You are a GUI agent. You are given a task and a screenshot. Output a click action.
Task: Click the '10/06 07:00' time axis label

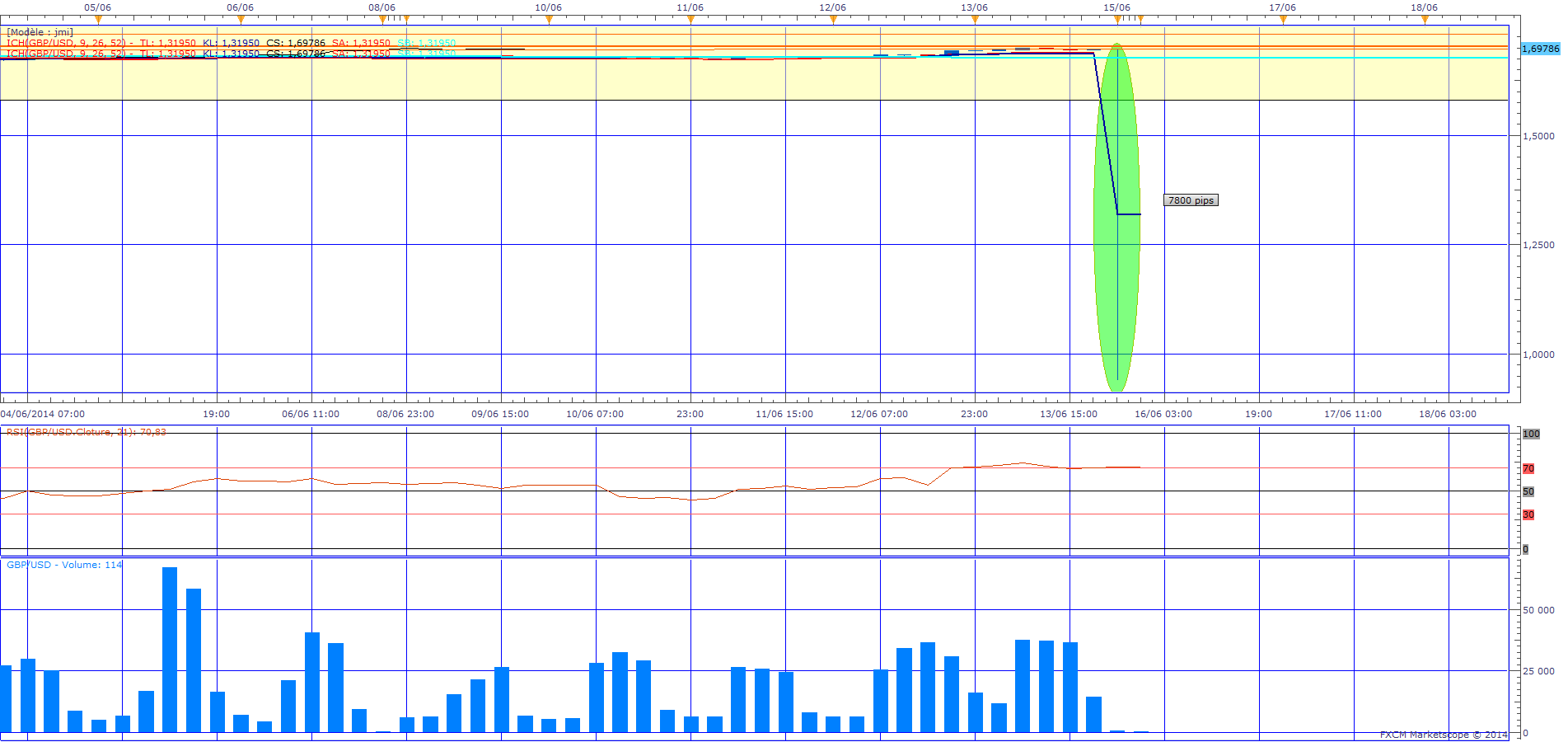[x=595, y=414]
